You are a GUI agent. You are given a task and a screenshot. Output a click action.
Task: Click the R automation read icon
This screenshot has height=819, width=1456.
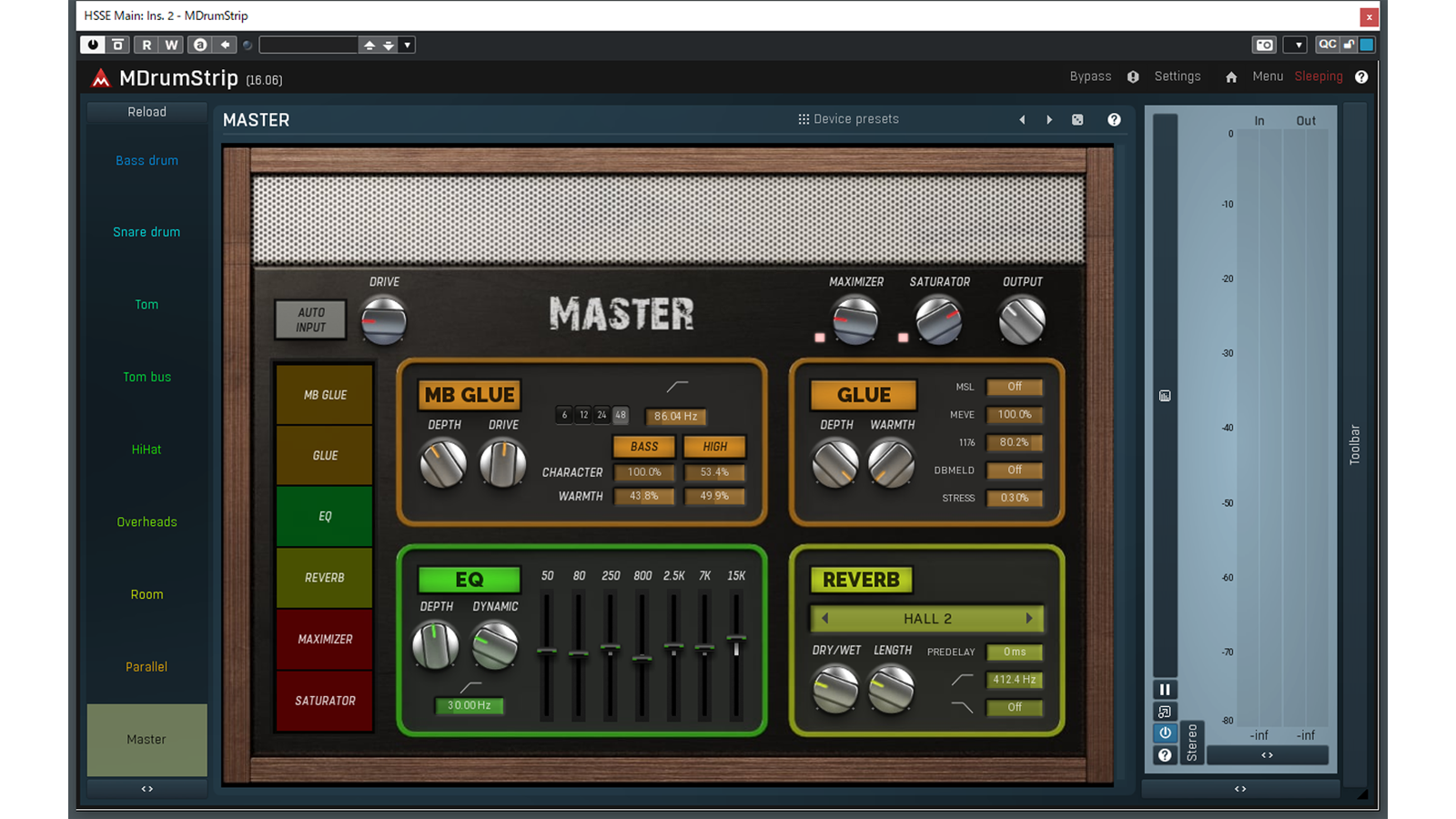147,45
